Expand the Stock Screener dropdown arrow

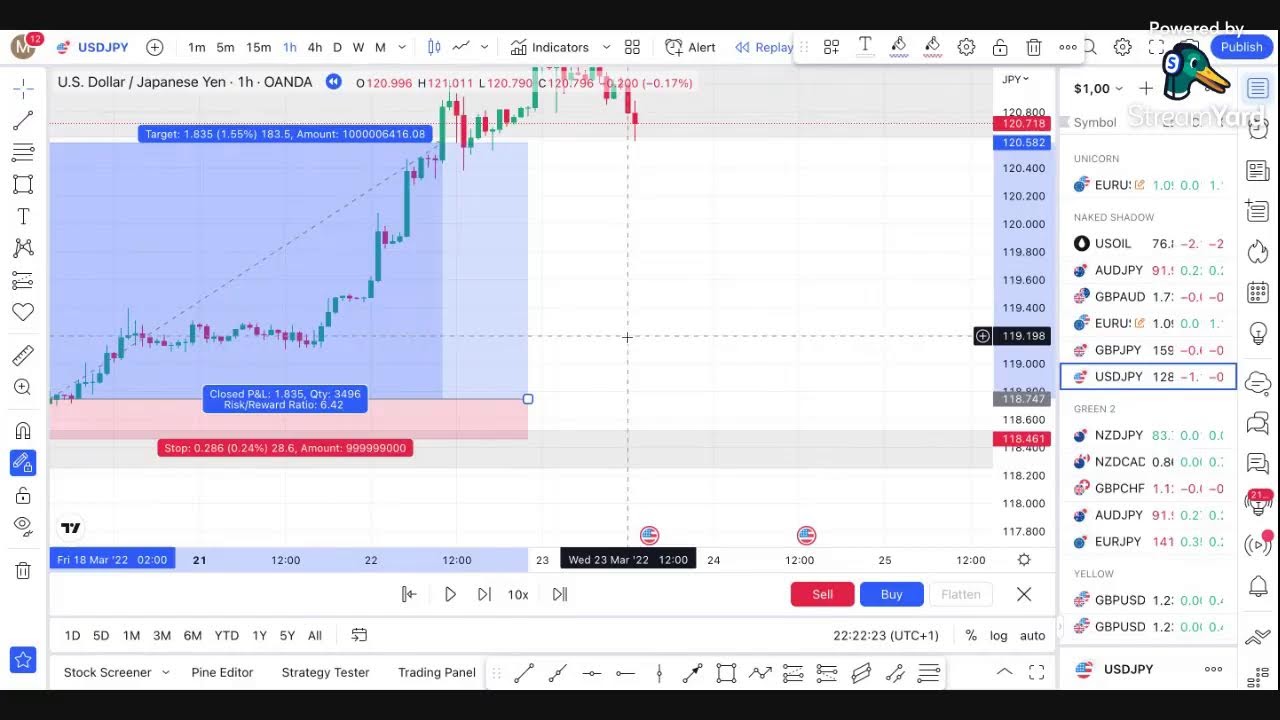[x=165, y=672]
